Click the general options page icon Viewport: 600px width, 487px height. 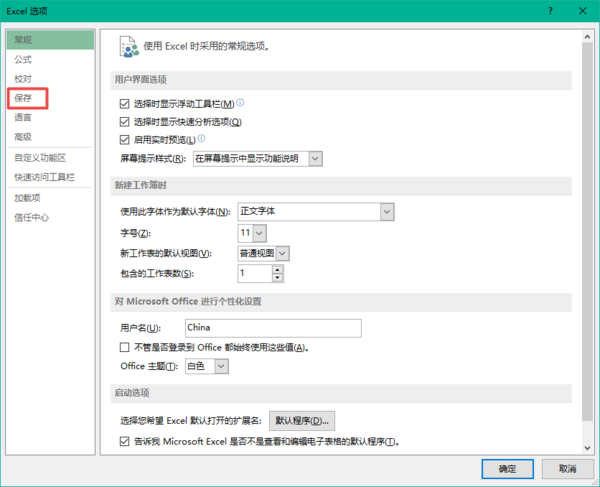(x=129, y=47)
